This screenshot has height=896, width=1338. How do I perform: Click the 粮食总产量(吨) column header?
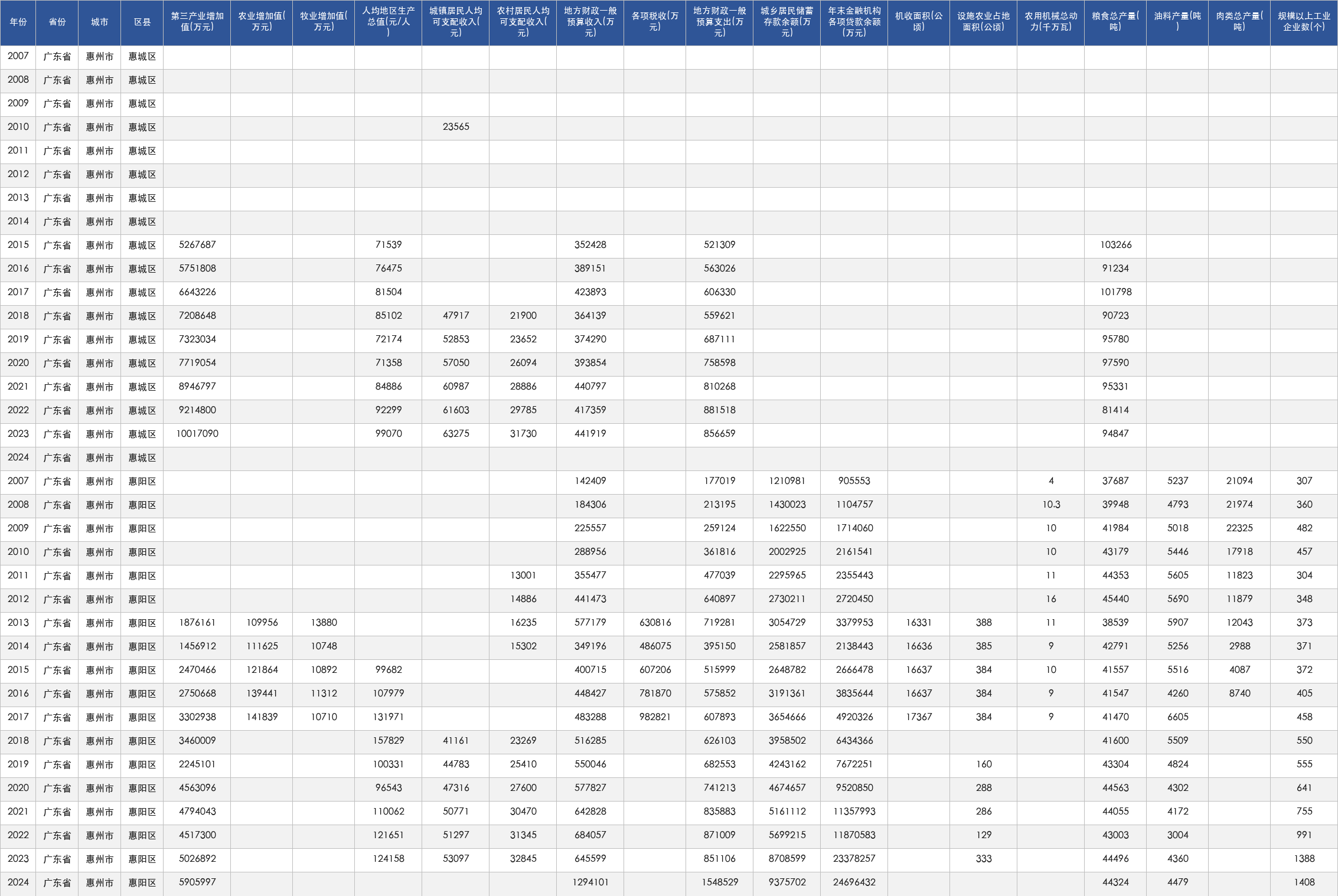(1115, 22)
